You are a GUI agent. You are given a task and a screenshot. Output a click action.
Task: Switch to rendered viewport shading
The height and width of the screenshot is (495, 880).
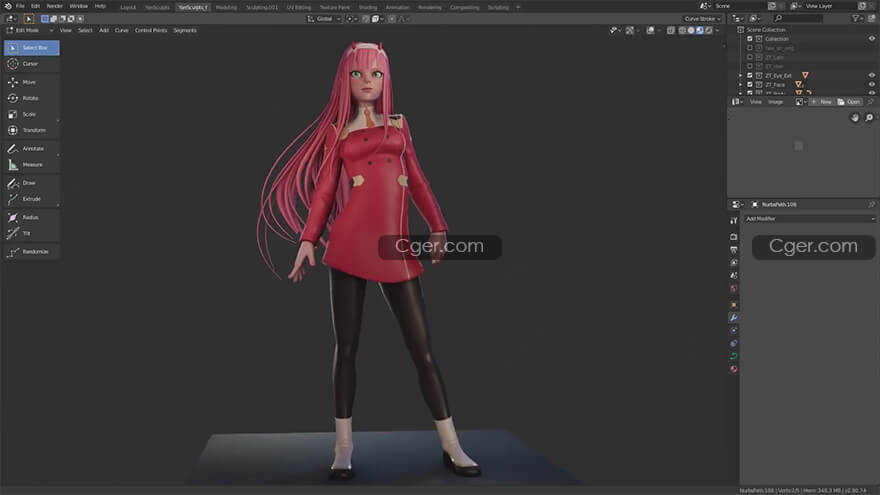click(709, 30)
